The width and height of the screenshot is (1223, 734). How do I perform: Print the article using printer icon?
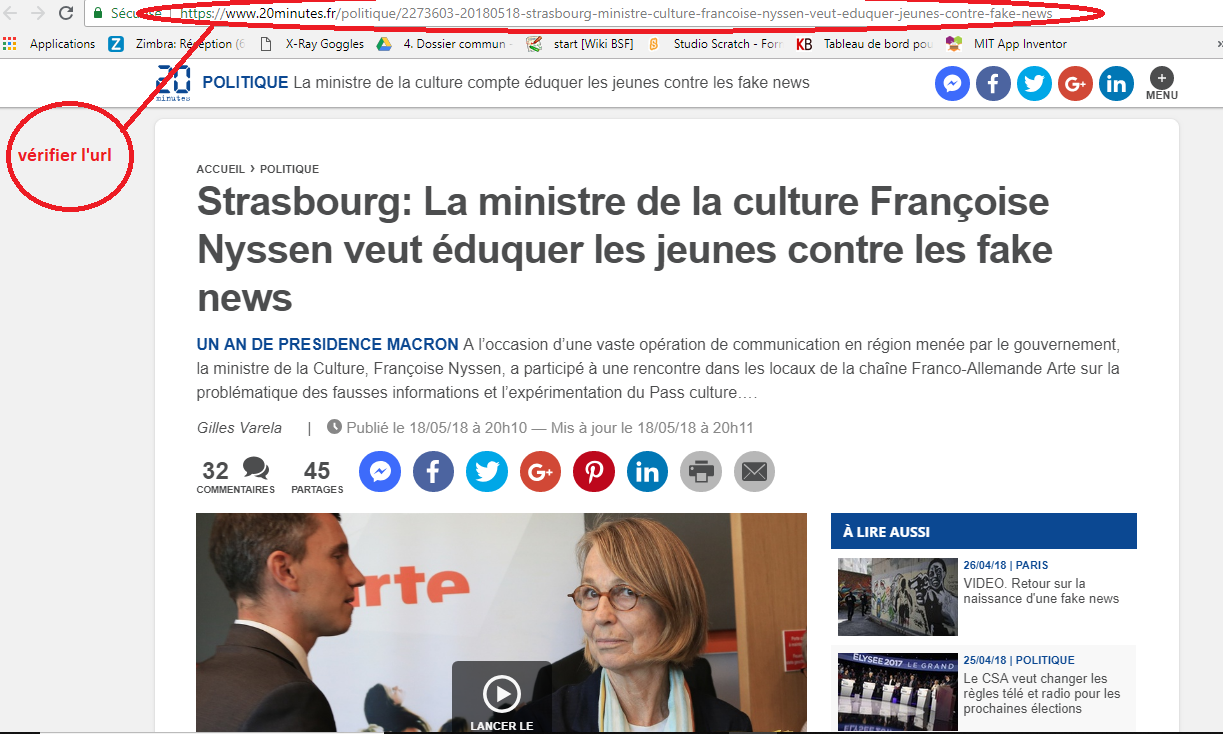point(701,471)
